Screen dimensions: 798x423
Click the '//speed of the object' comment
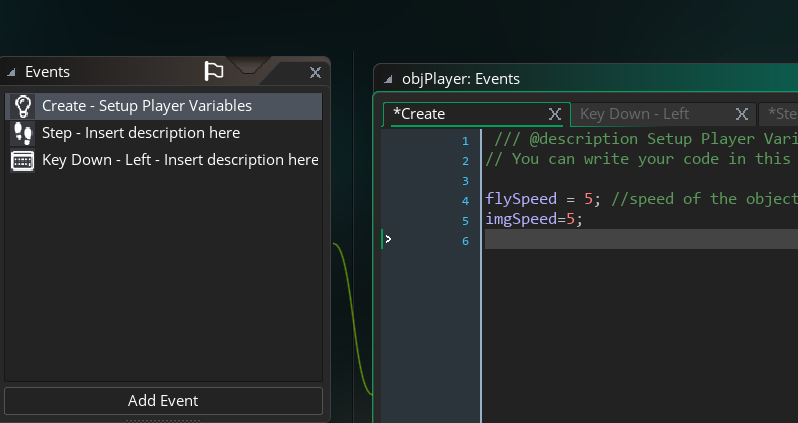coord(704,199)
